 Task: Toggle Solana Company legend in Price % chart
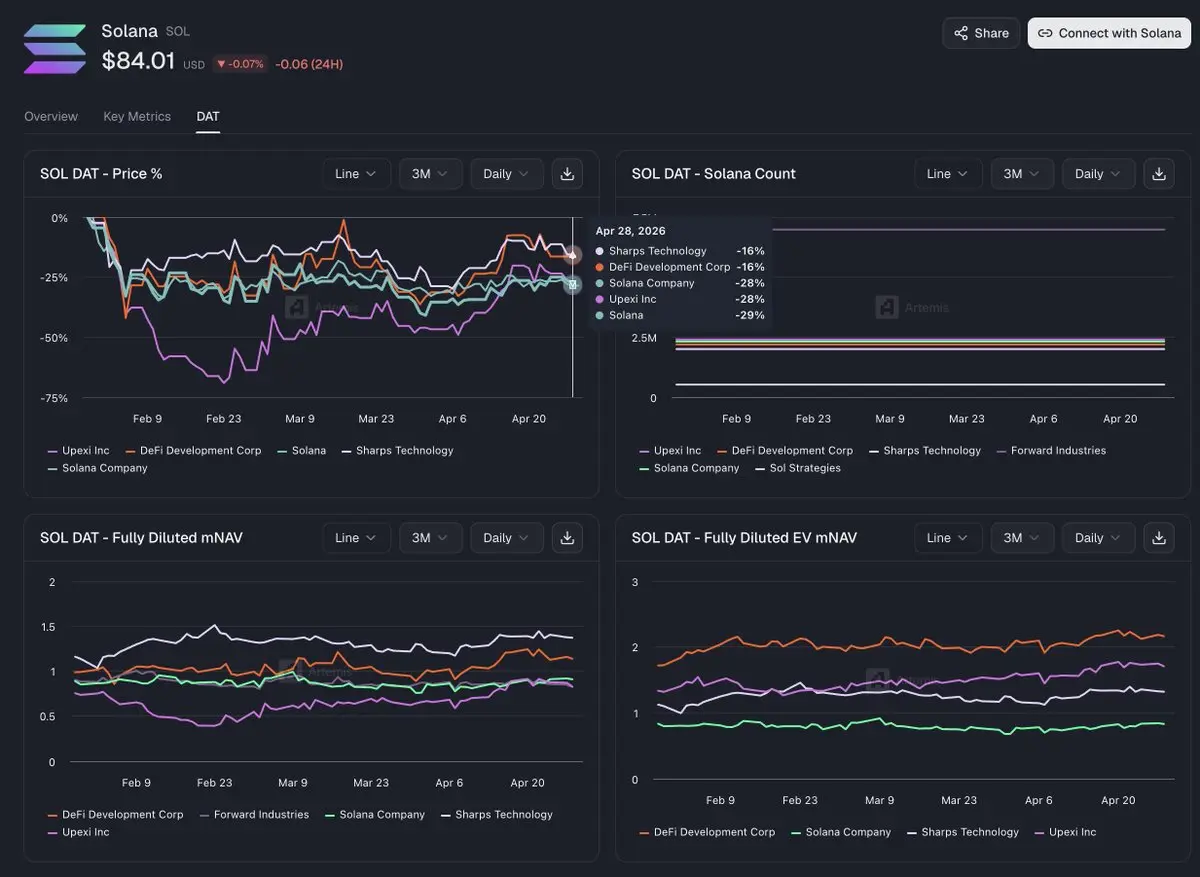click(97, 468)
